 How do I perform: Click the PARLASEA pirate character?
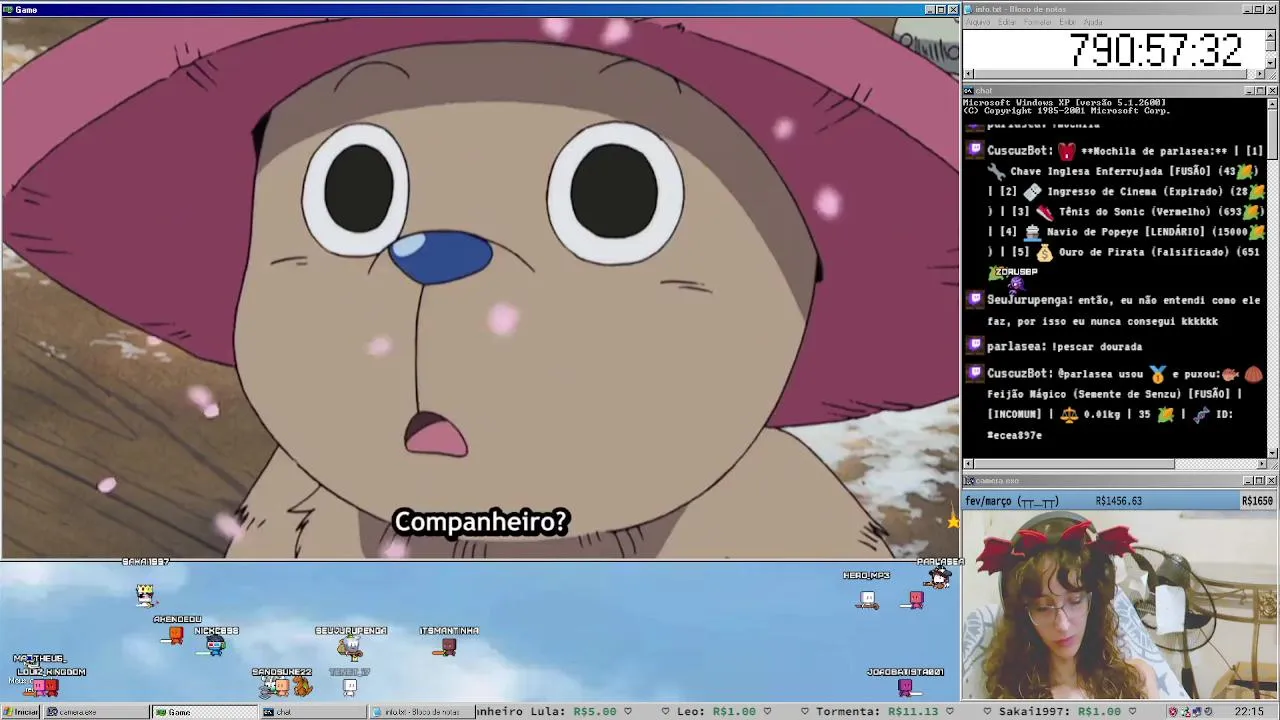pos(937,579)
